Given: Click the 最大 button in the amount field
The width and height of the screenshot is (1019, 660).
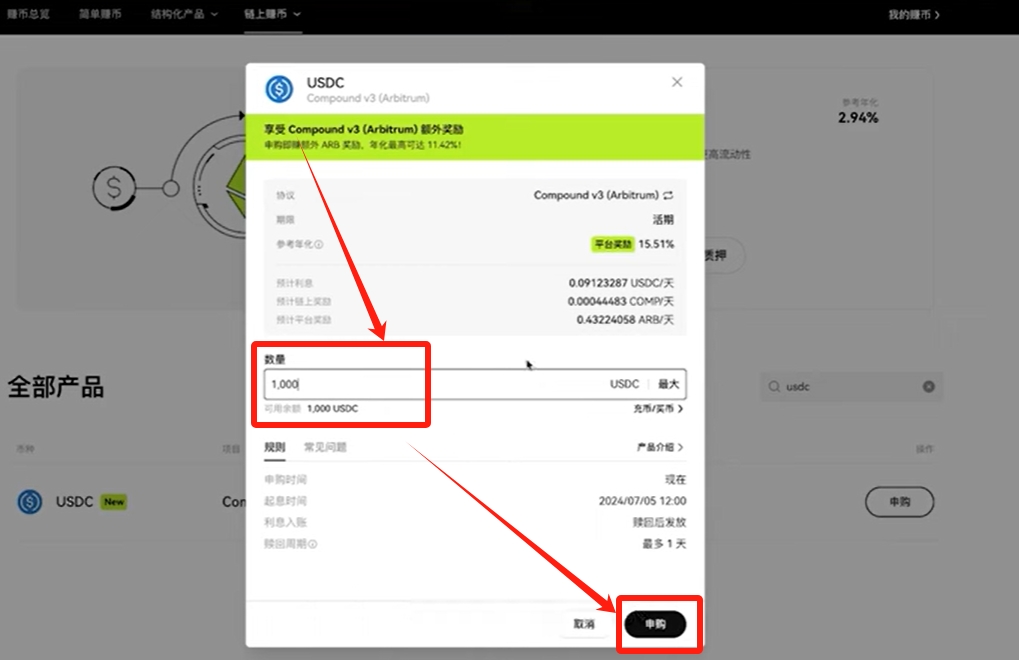Looking at the screenshot, I should tap(669, 384).
